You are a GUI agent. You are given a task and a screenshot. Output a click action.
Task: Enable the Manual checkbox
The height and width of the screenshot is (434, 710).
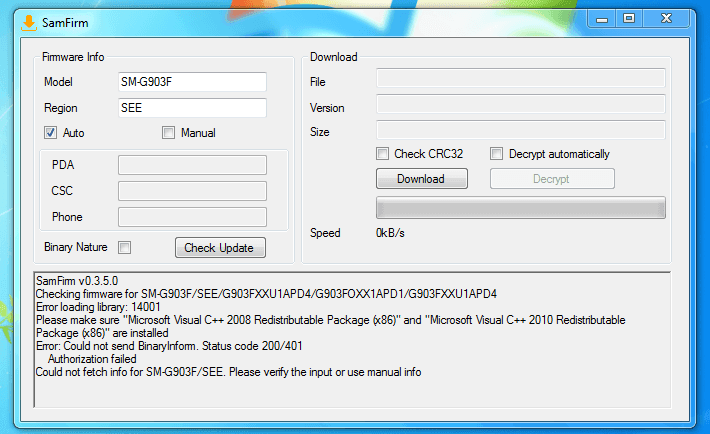click(168, 133)
